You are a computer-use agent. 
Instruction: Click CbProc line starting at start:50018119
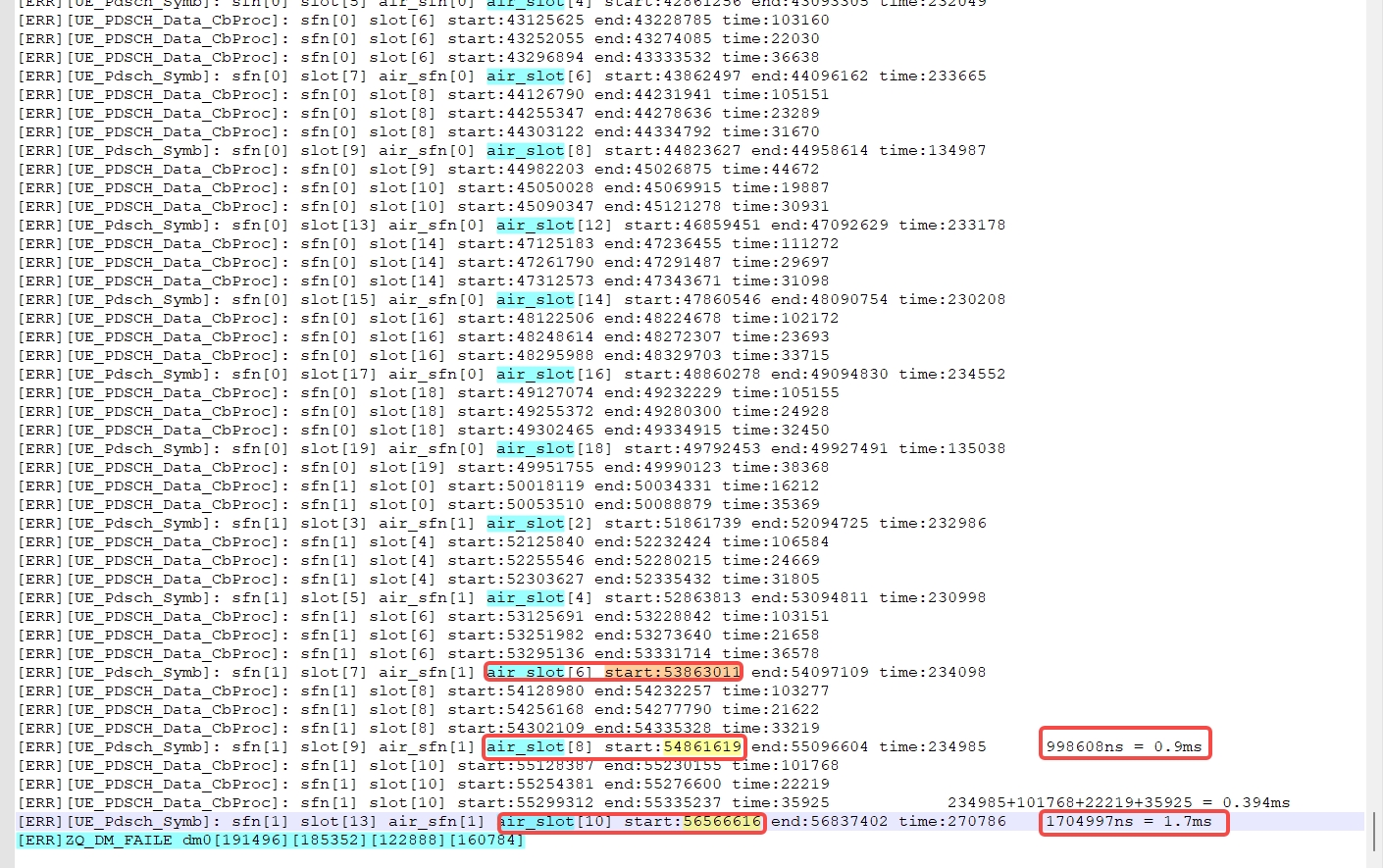pos(418,486)
